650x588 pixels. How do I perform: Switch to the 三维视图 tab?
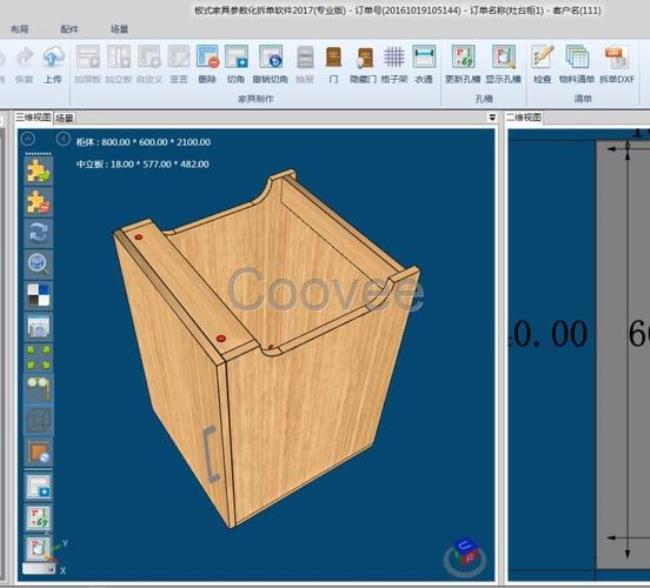pyautogui.click(x=33, y=117)
